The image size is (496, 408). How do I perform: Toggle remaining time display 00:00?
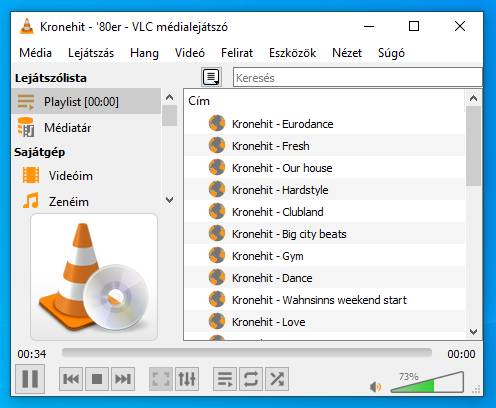click(x=461, y=354)
